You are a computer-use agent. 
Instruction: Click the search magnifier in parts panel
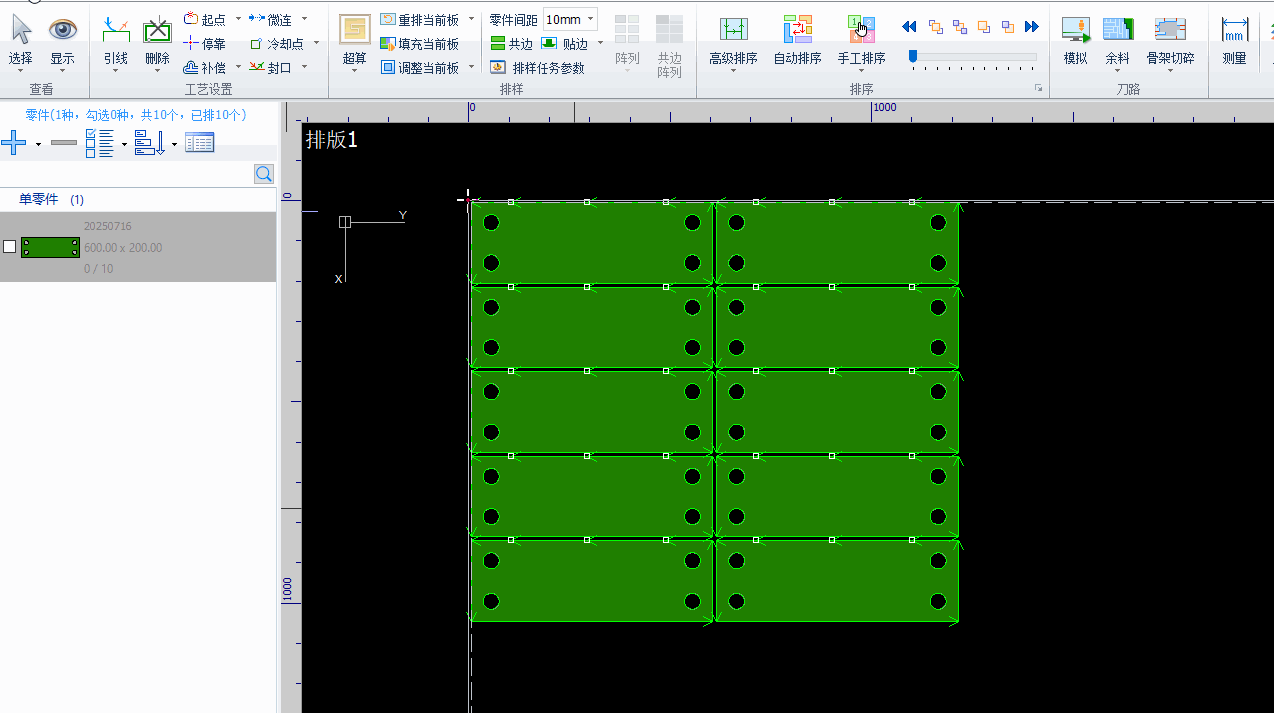264,174
